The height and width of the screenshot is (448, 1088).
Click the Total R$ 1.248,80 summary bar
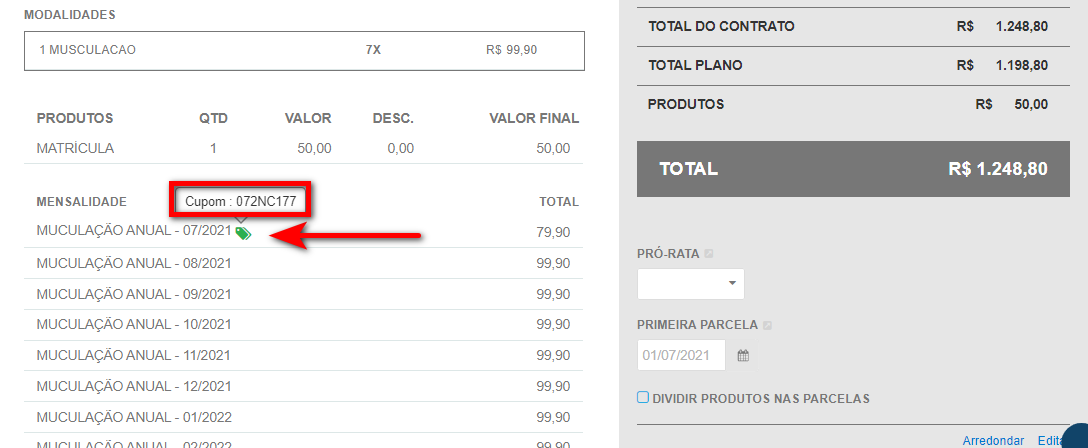[854, 170]
